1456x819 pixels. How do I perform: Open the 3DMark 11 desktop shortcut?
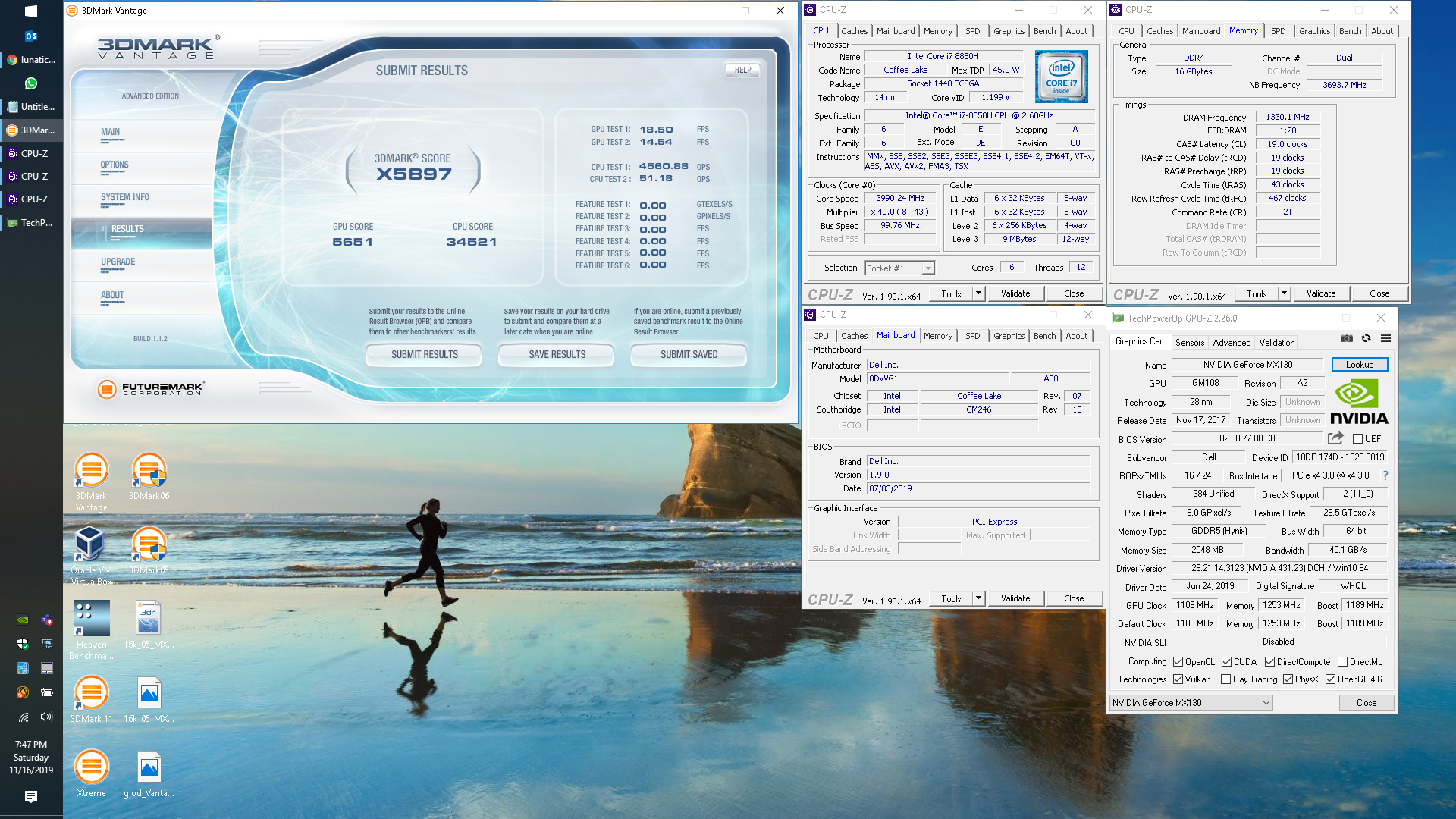pos(91,699)
